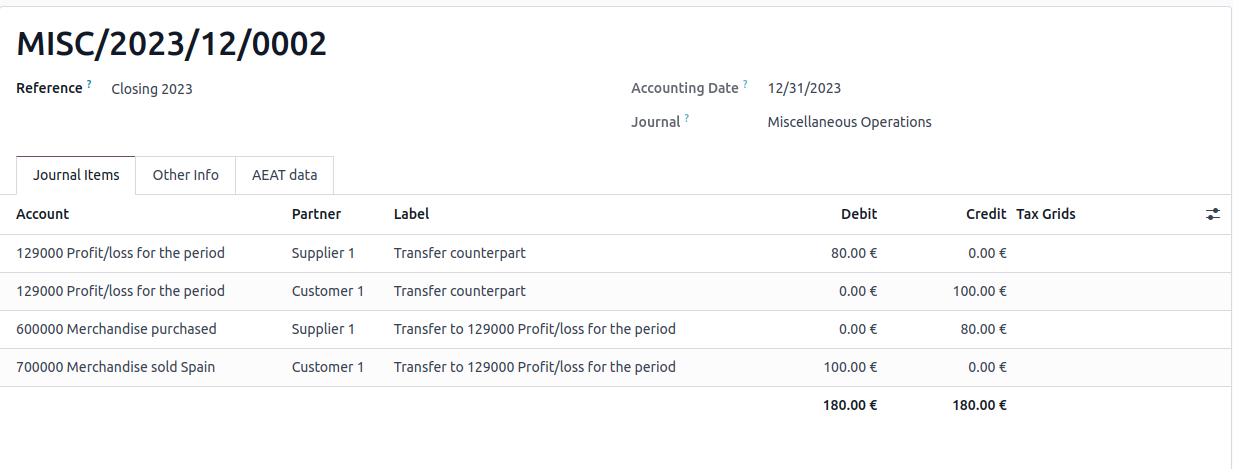The height and width of the screenshot is (469, 1233).
Task: Select the Journal Items tab
Action: (x=76, y=175)
